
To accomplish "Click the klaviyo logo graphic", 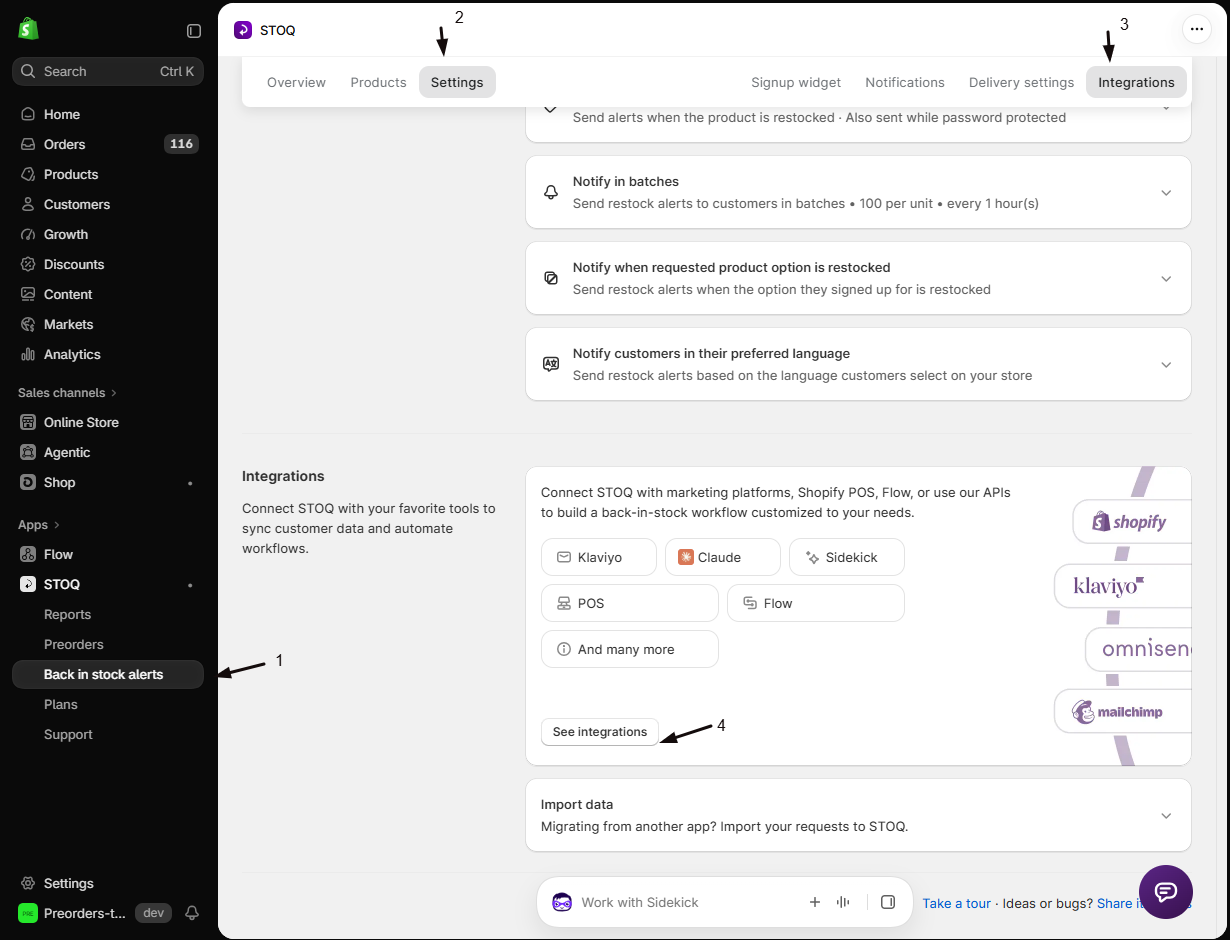I will (x=1122, y=586).
